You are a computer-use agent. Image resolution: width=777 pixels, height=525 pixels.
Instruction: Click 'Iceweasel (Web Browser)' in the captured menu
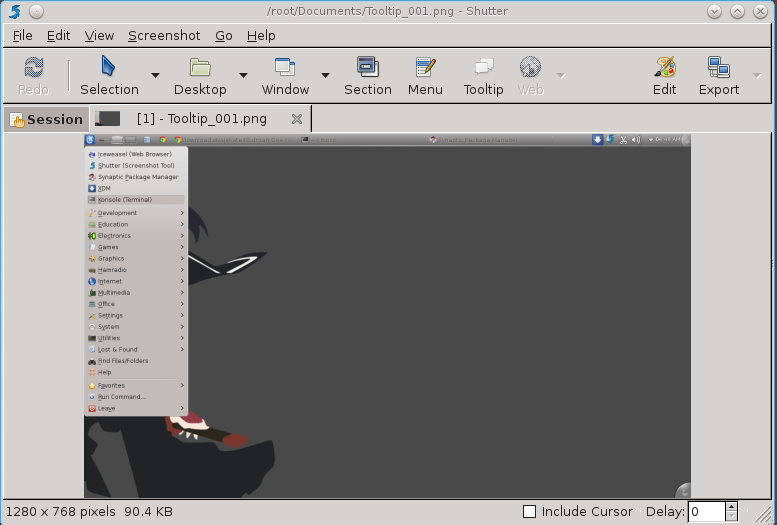coord(135,154)
